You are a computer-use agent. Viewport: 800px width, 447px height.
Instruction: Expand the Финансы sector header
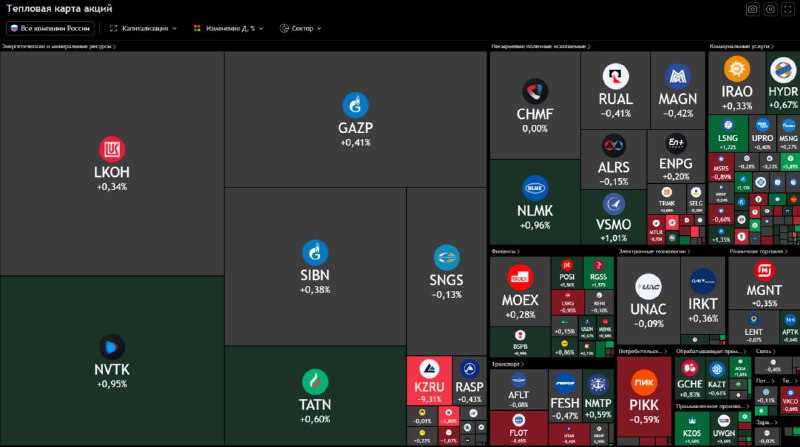[506, 252]
